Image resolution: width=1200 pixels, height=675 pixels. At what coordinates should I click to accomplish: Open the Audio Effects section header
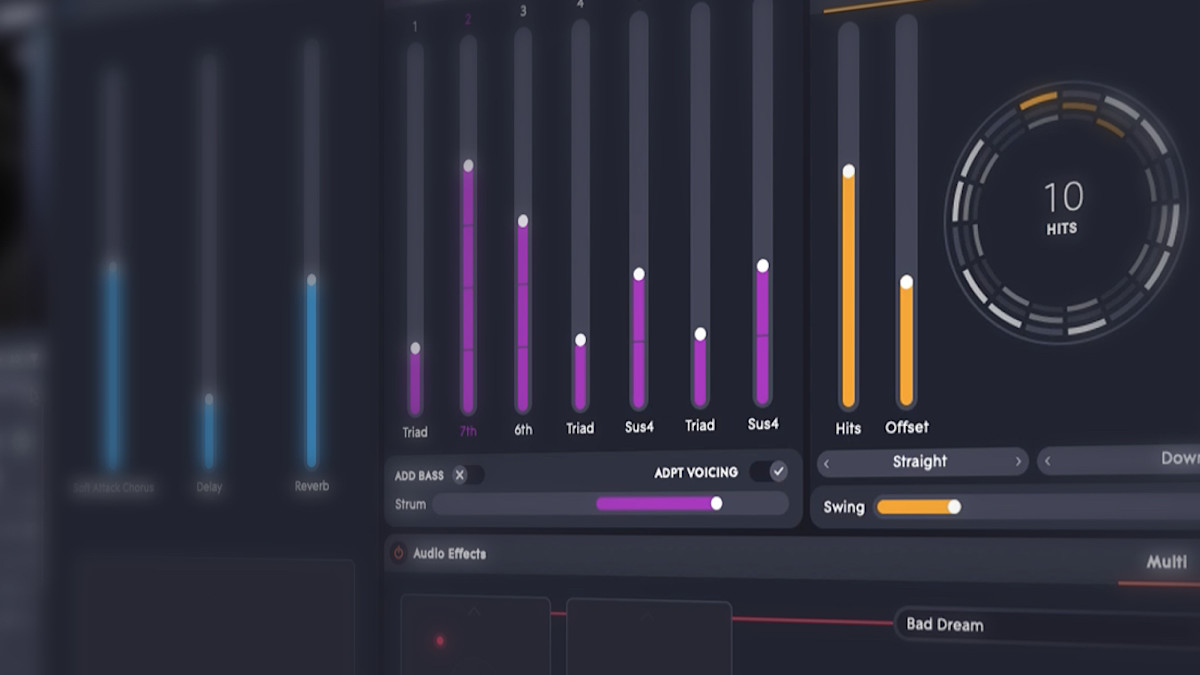click(449, 553)
